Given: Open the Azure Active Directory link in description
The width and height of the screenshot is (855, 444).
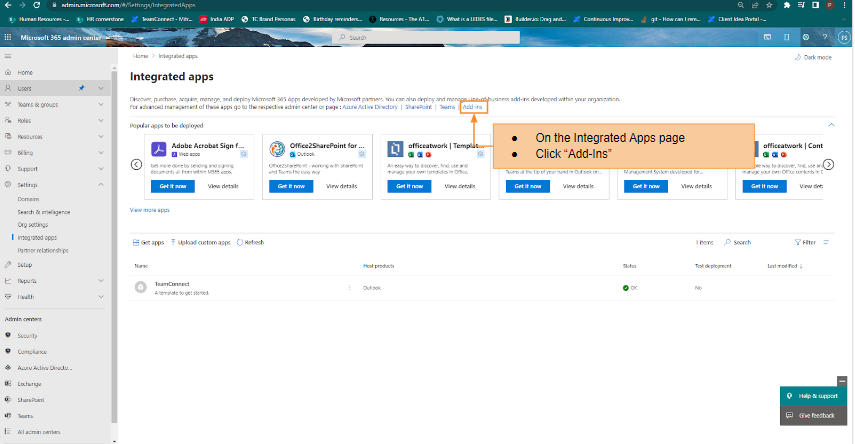Looking at the screenshot, I should [370, 107].
